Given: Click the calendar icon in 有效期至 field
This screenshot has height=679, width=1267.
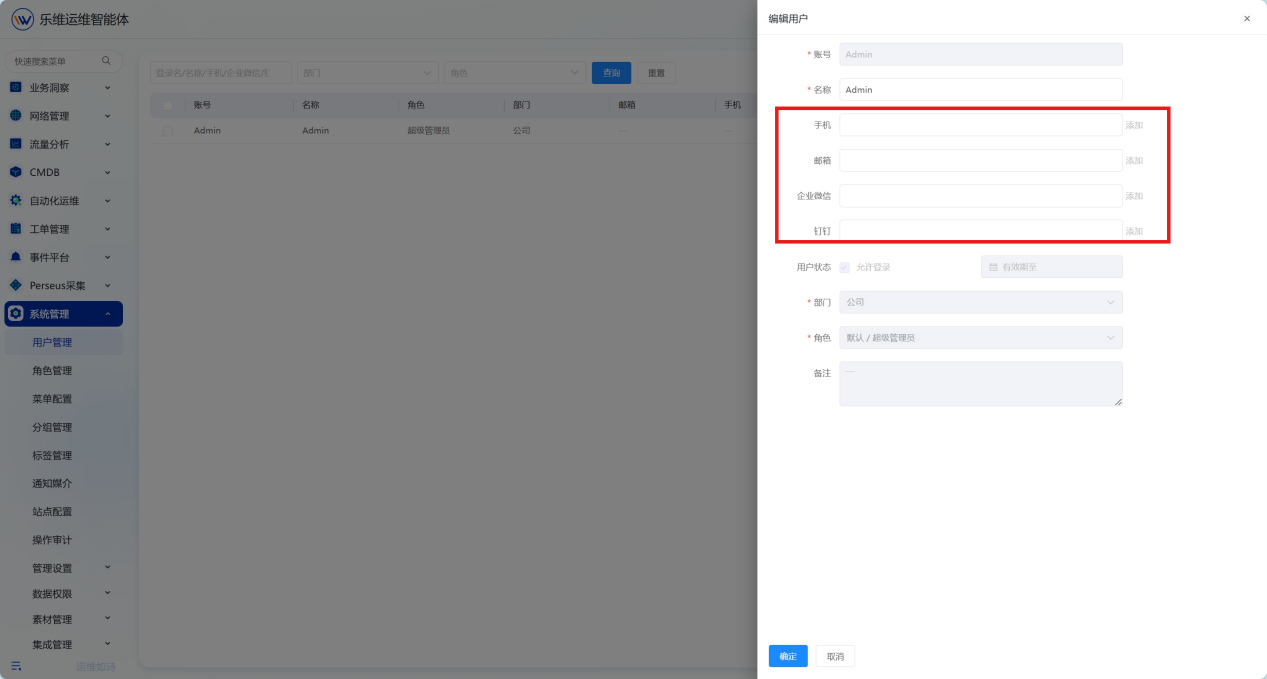Looking at the screenshot, I should coord(993,267).
